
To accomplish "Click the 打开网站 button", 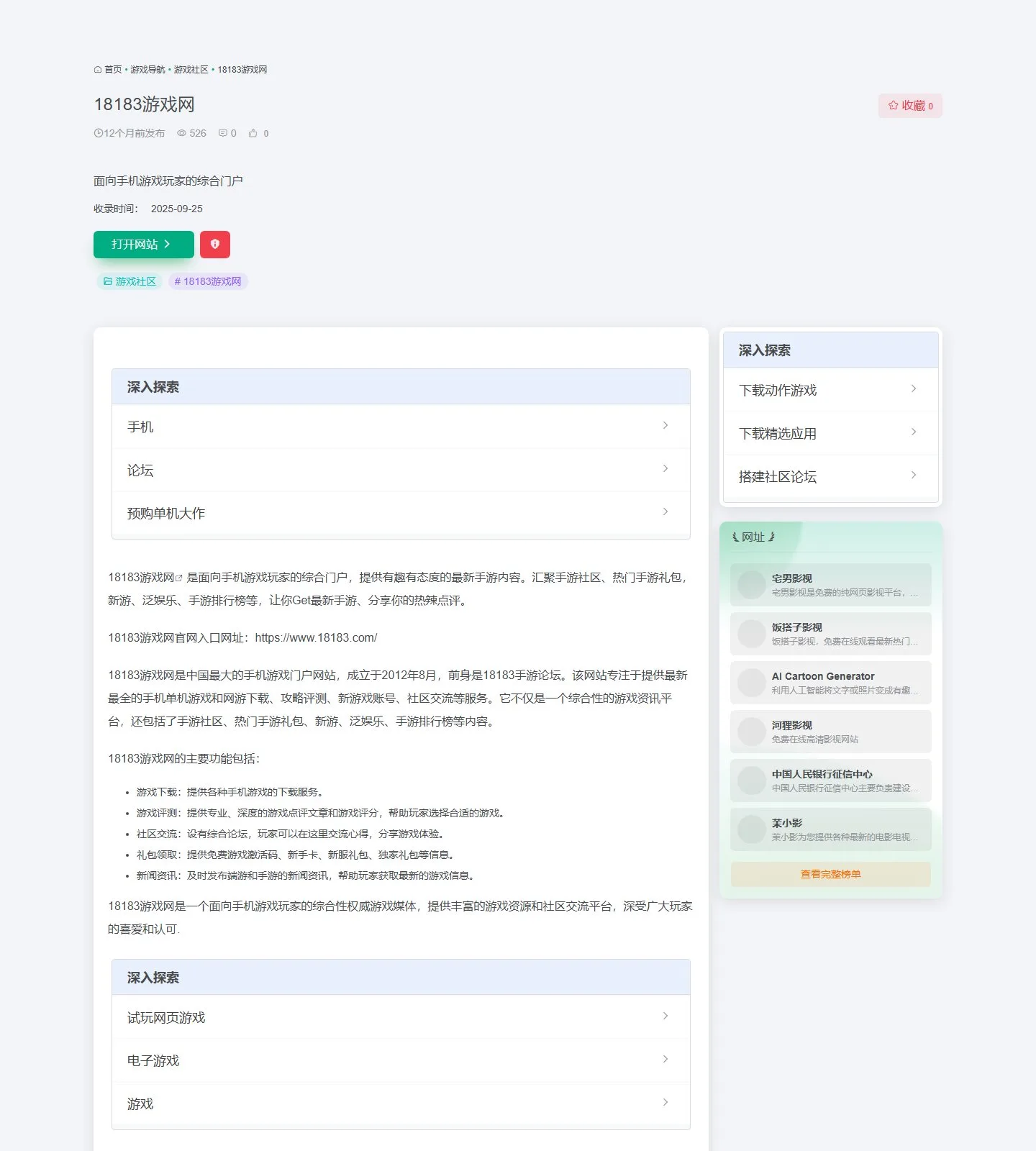I will [144, 245].
